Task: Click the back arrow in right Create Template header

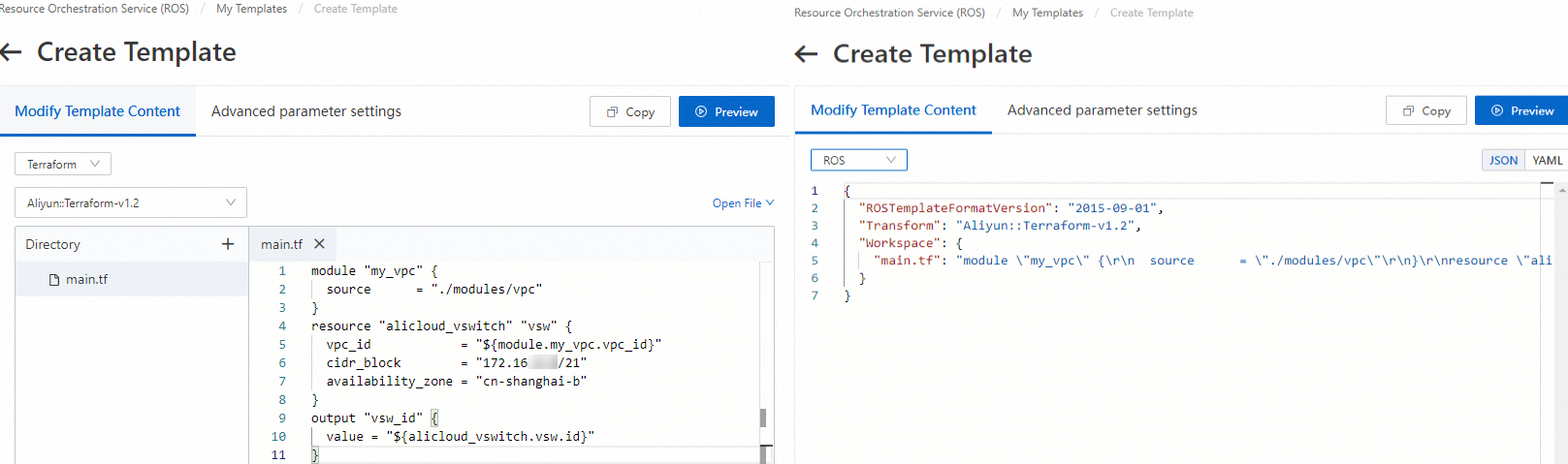Action: 806,54
